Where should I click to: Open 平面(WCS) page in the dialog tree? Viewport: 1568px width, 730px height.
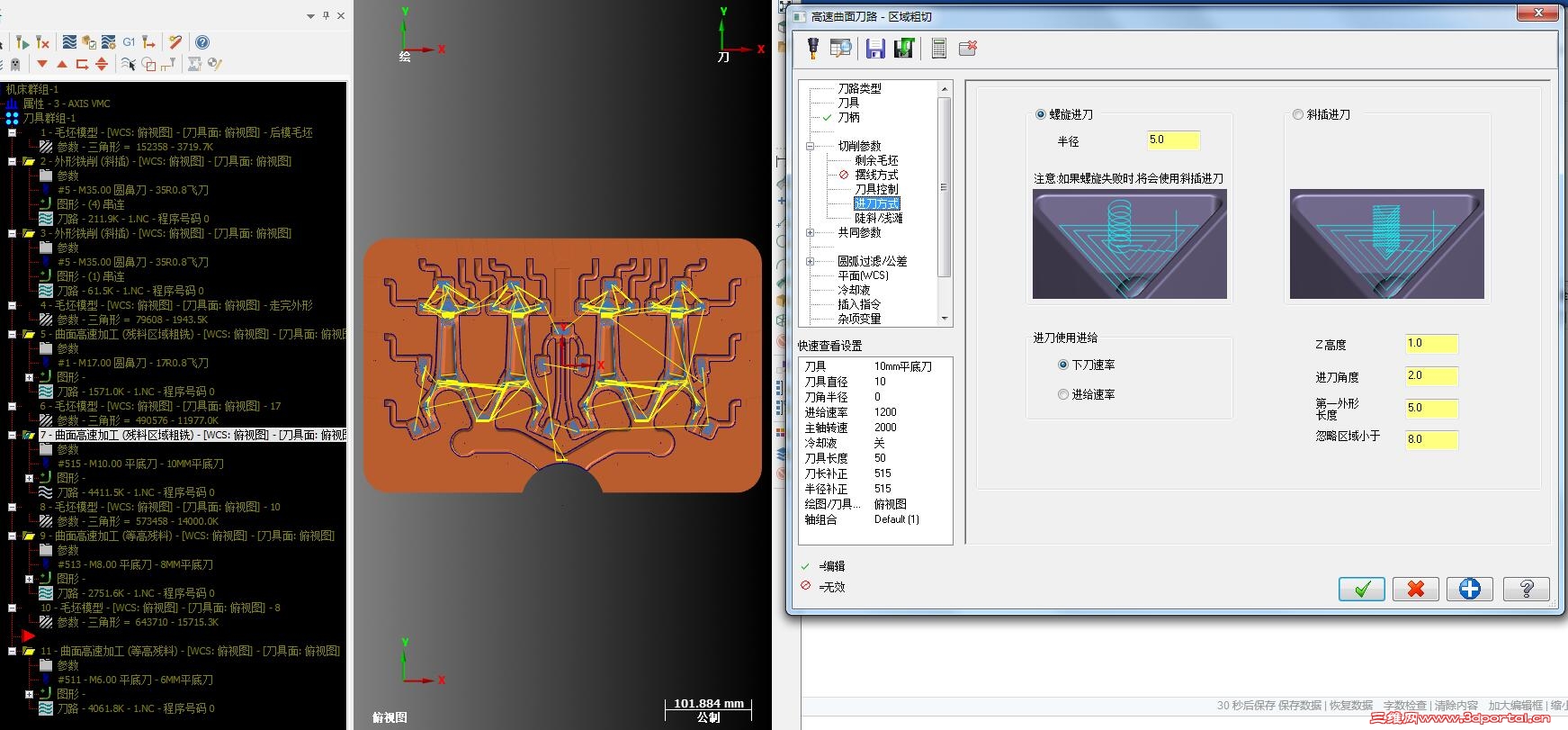[x=863, y=275]
